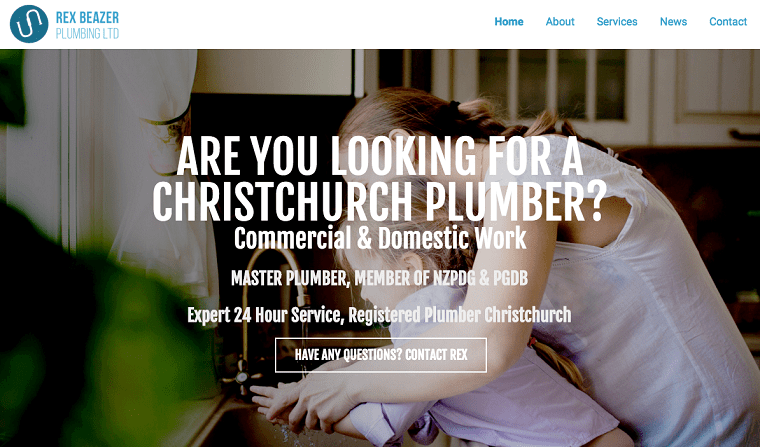Open the Services menu item
Viewport: 760px width, 447px height.
pyautogui.click(x=617, y=22)
